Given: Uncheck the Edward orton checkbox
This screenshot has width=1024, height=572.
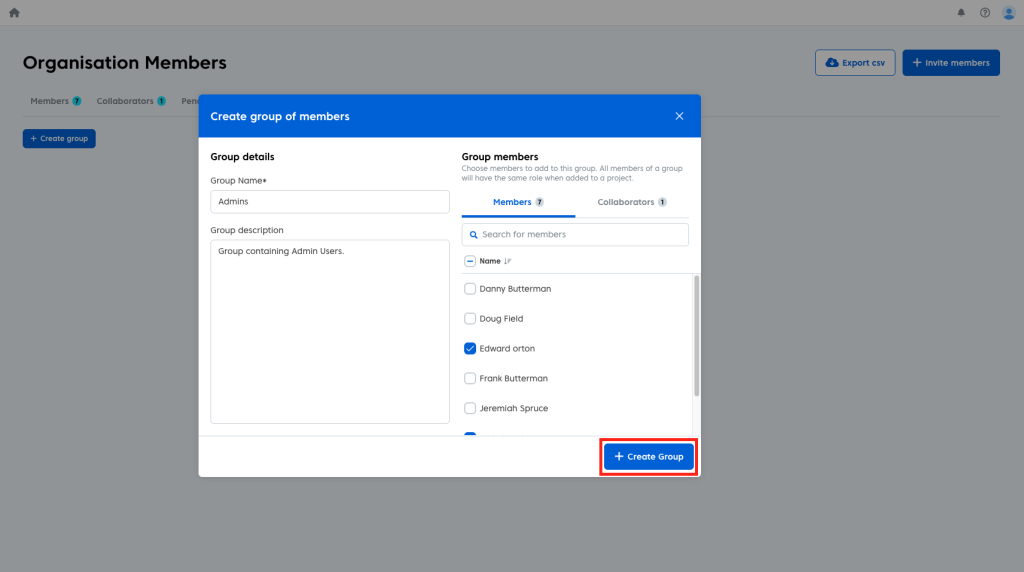Looking at the screenshot, I should tap(470, 349).
